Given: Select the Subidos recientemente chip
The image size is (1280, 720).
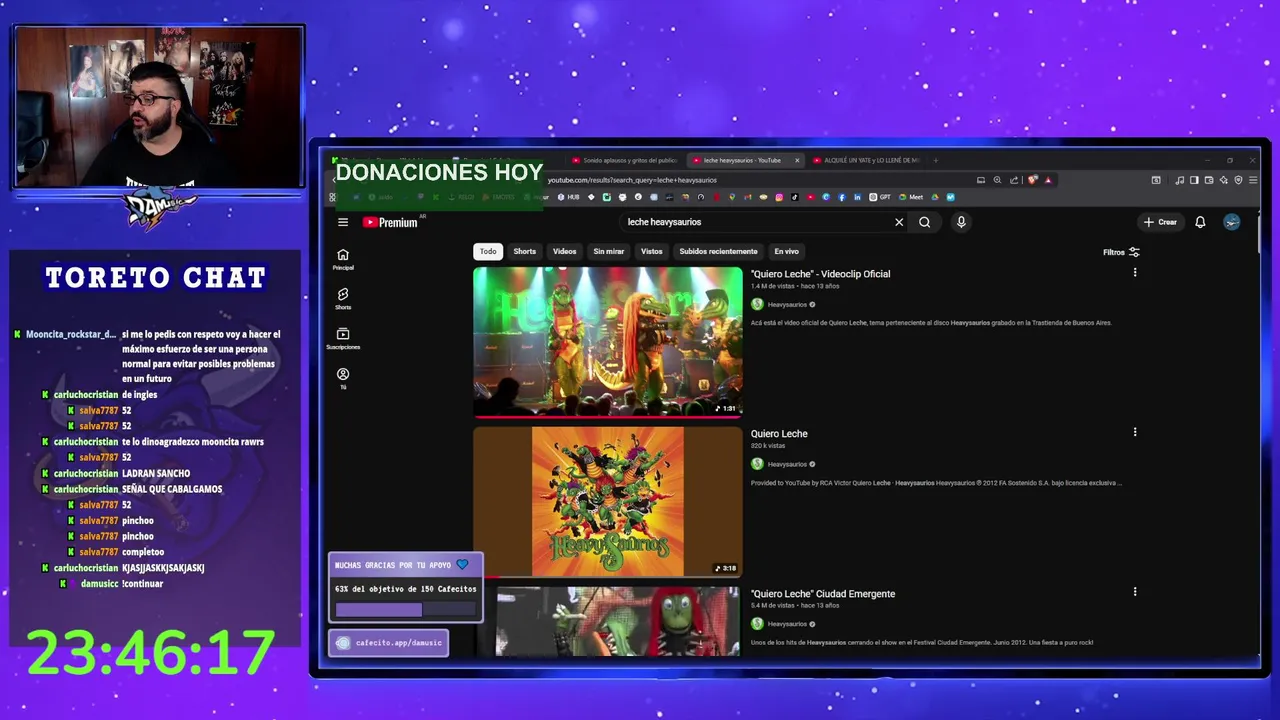Looking at the screenshot, I should 718,252.
